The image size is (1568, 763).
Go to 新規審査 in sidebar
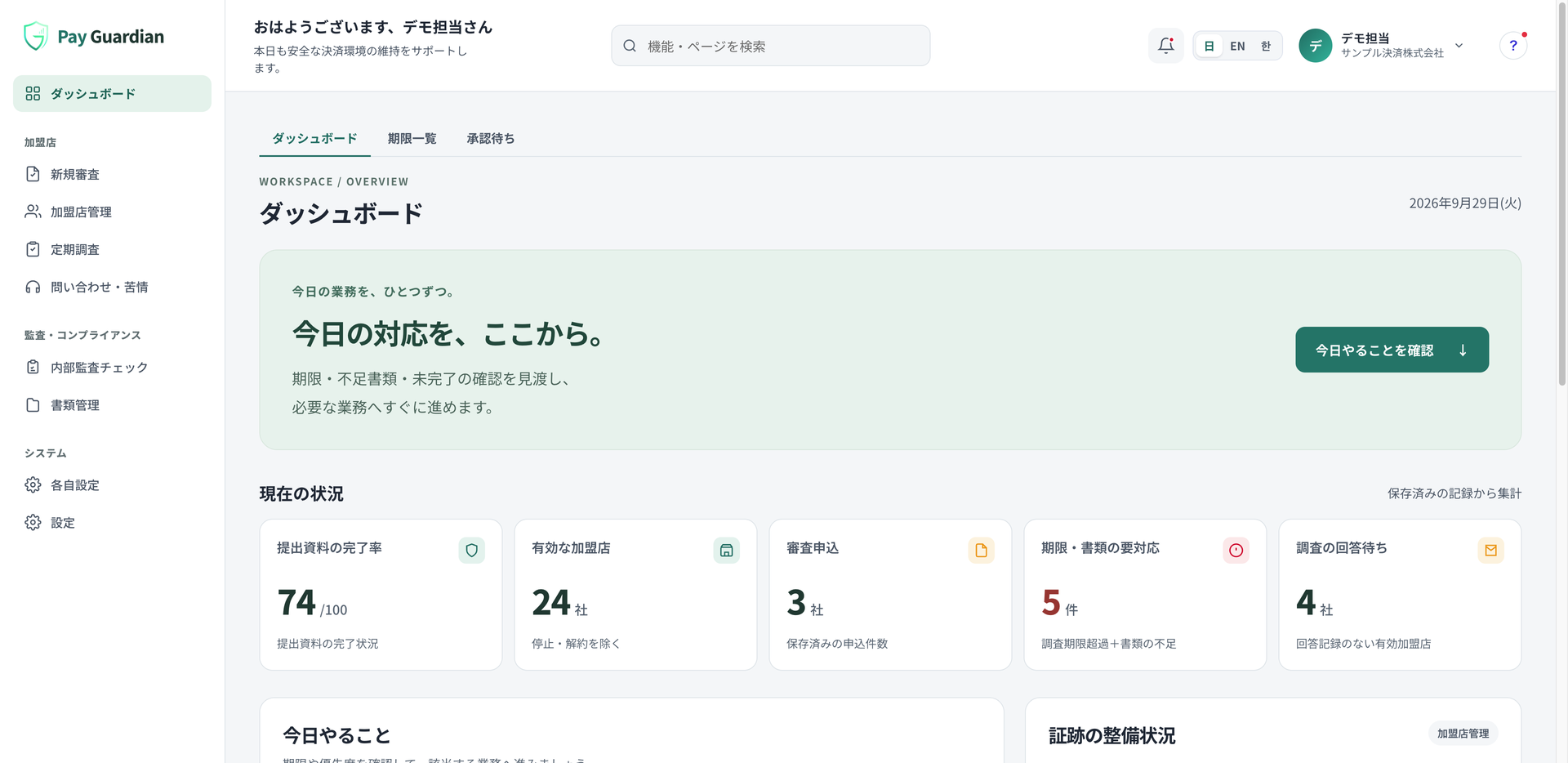pyautogui.click(x=112, y=174)
